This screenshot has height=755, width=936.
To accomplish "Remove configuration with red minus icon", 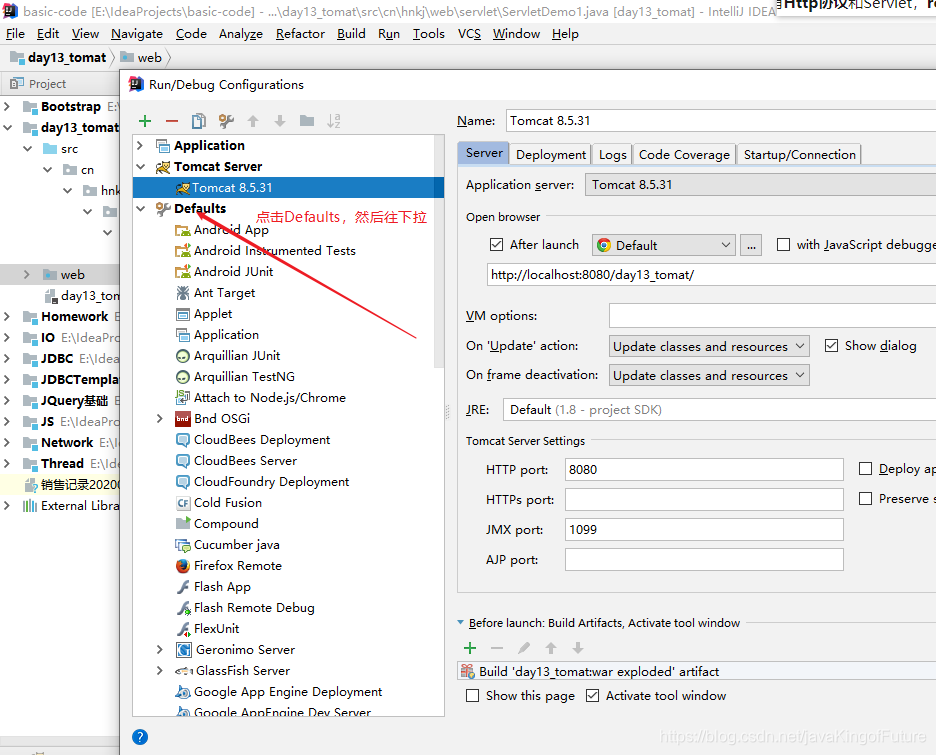I will pos(172,121).
